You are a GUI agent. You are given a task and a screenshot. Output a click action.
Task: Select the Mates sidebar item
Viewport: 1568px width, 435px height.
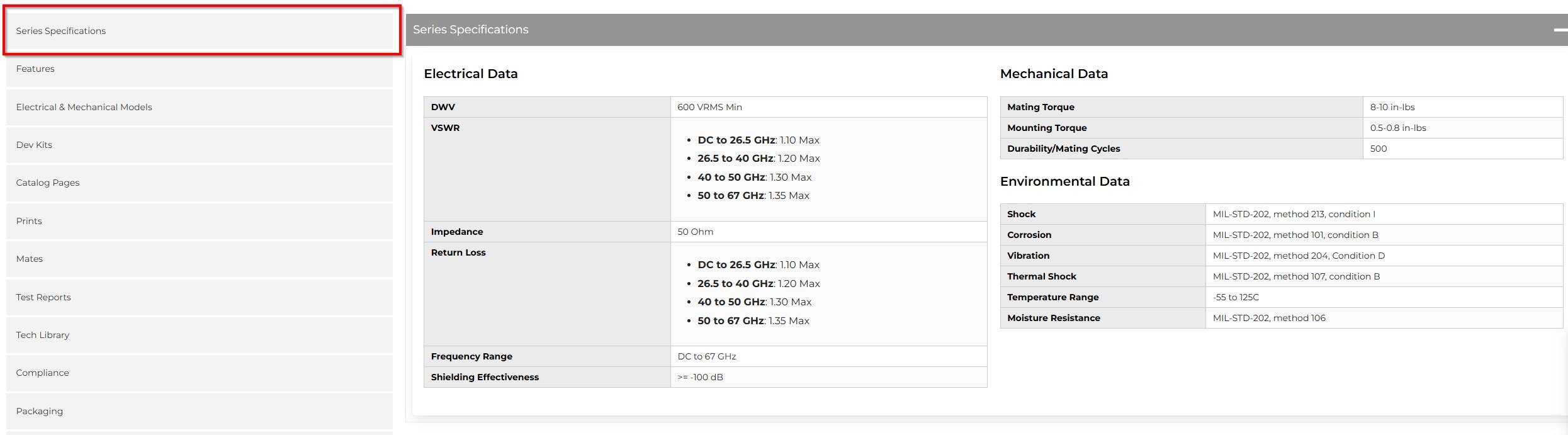coord(200,259)
